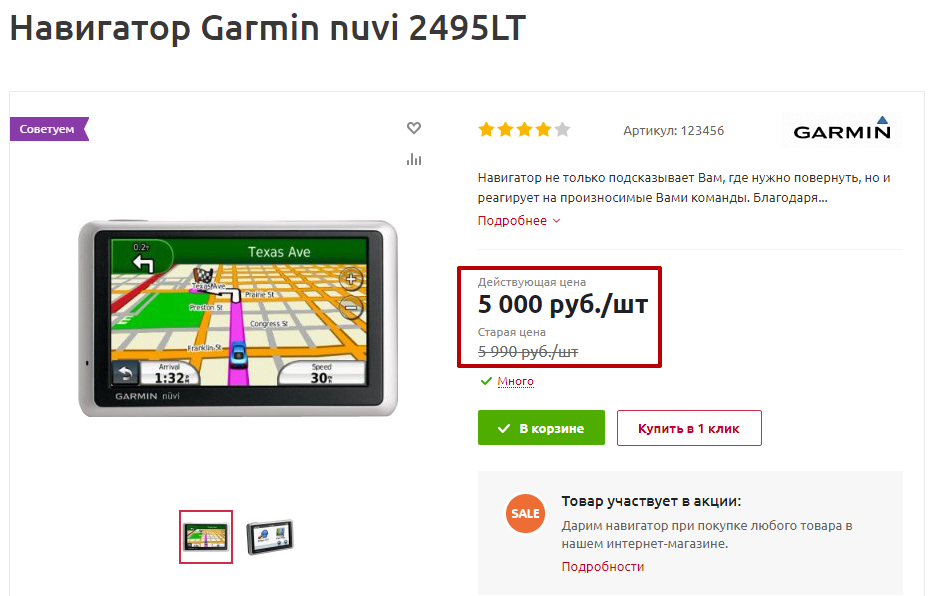
Task: Select the first highlighted product thumbnail
Action: 206,537
